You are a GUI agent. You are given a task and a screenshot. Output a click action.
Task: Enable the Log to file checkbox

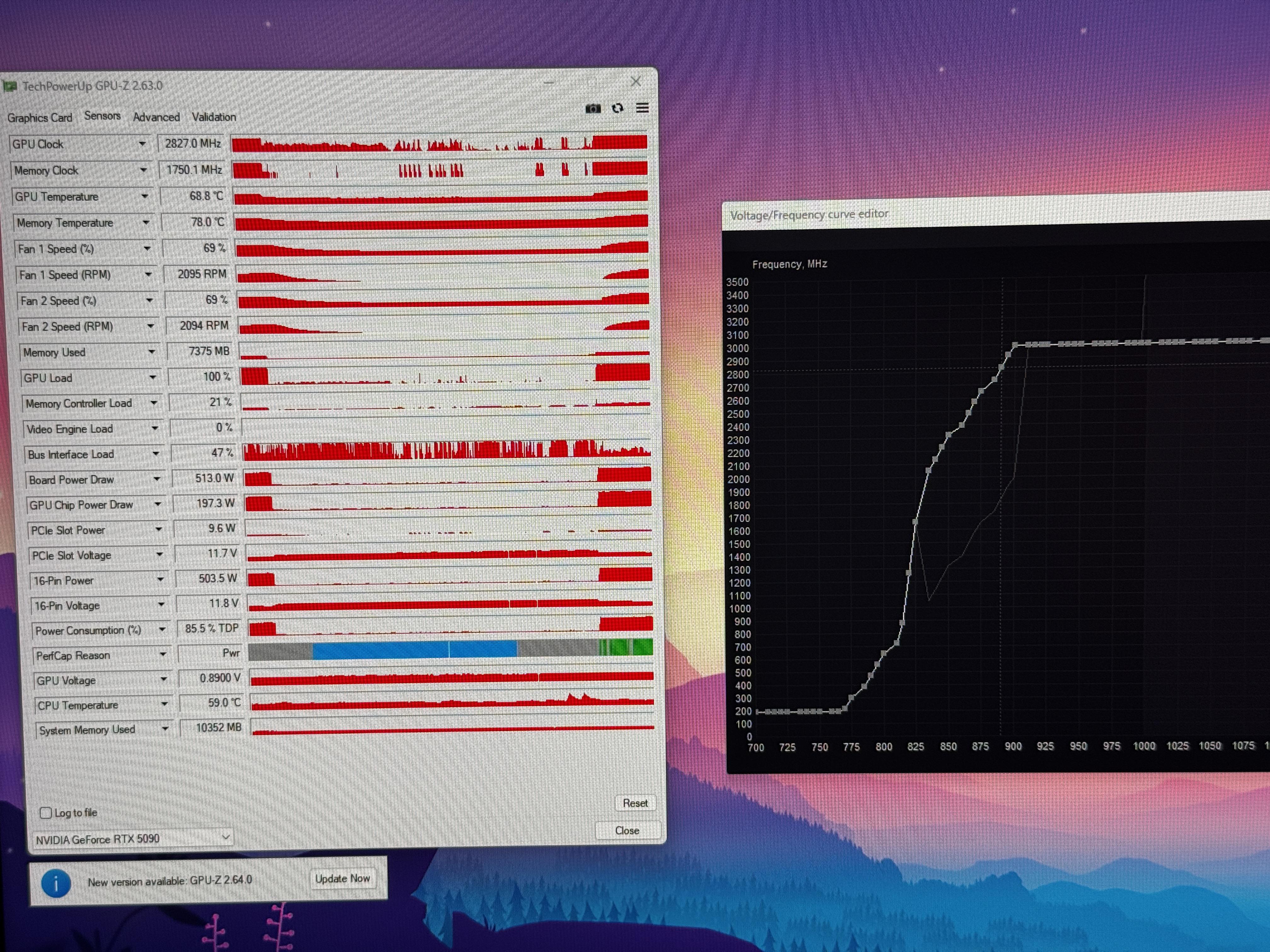(46, 813)
